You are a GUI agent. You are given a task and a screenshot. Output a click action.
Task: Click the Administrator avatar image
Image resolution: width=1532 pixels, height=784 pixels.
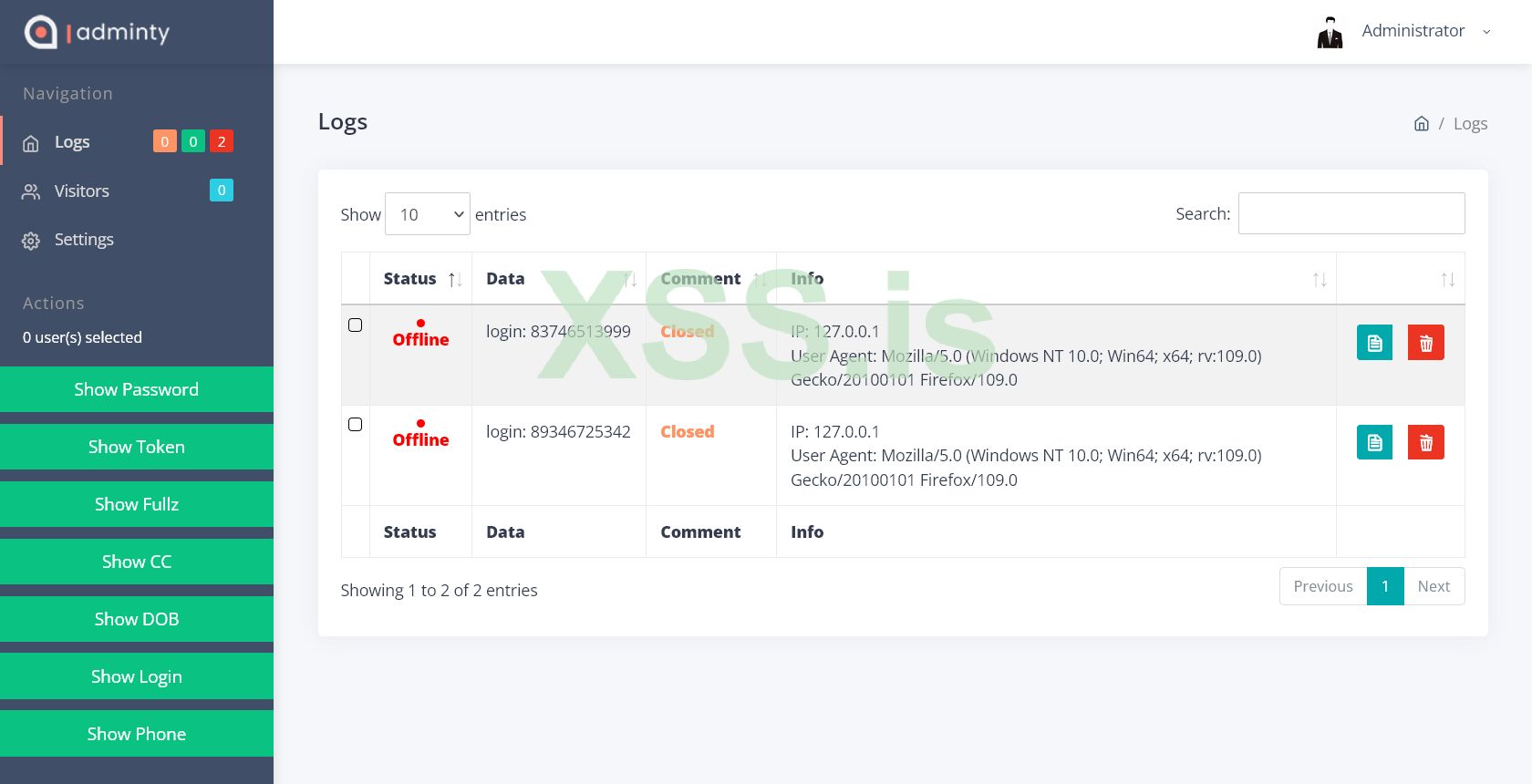point(1330,32)
